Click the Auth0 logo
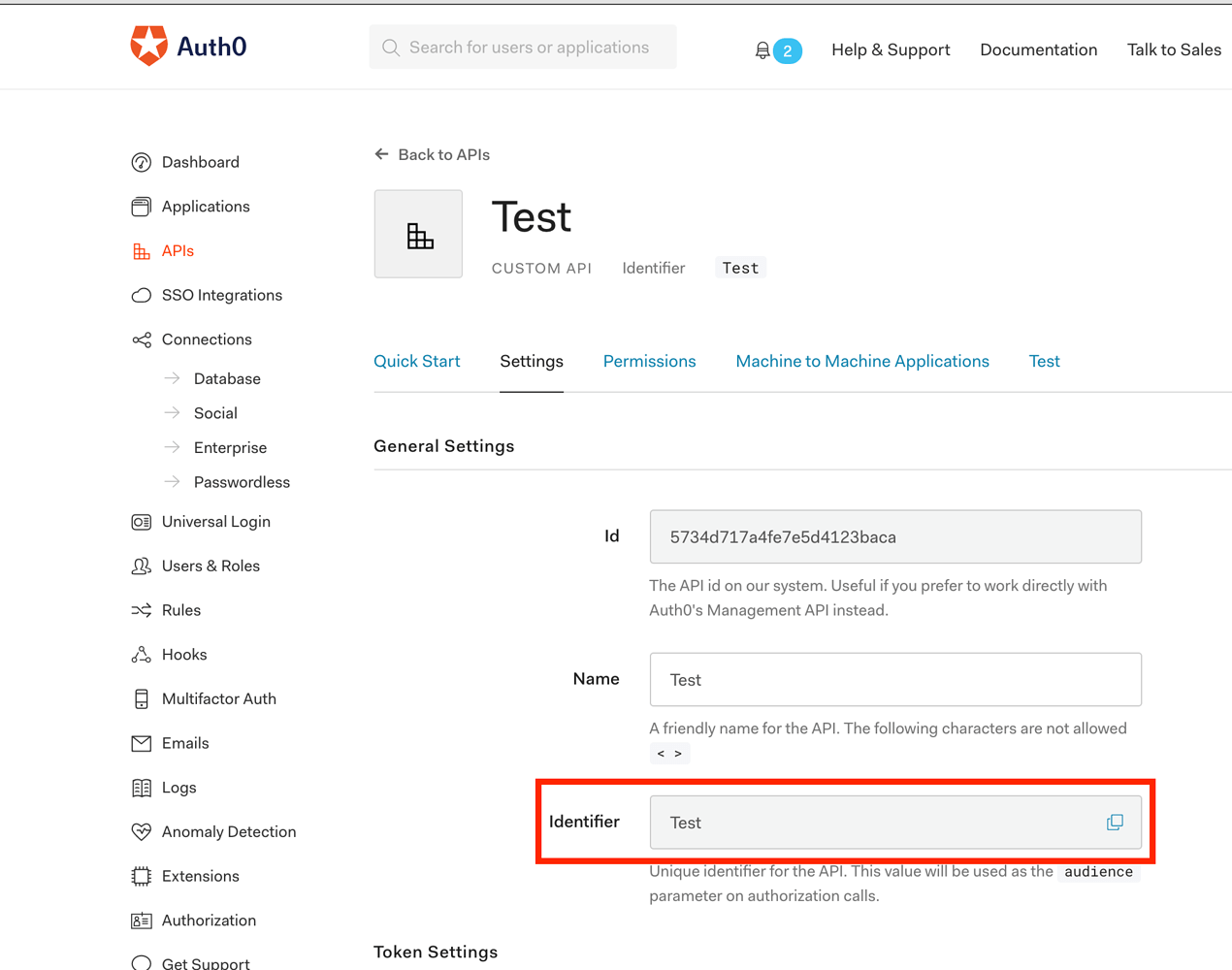The width and height of the screenshot is (1232, 970). (x=187, y=45)
